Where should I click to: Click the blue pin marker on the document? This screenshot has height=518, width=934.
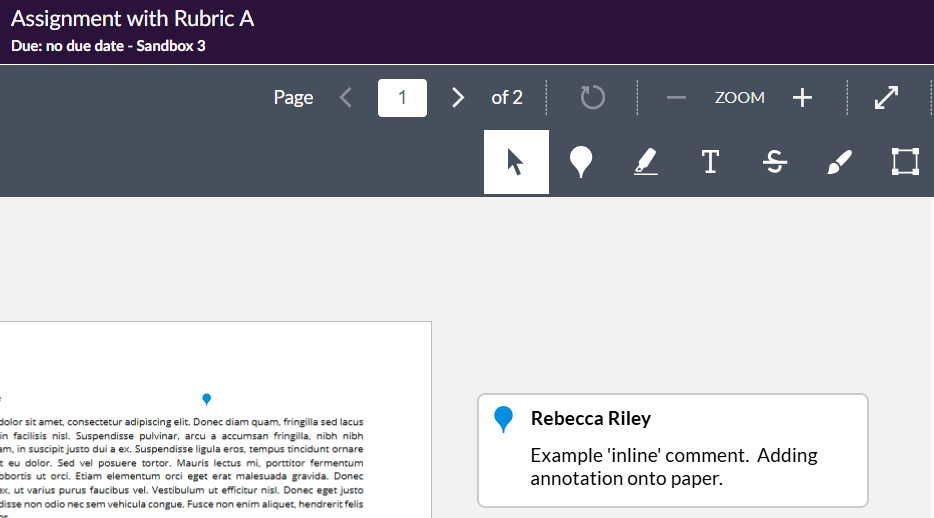pyautogui.click(x=207, y=399)
